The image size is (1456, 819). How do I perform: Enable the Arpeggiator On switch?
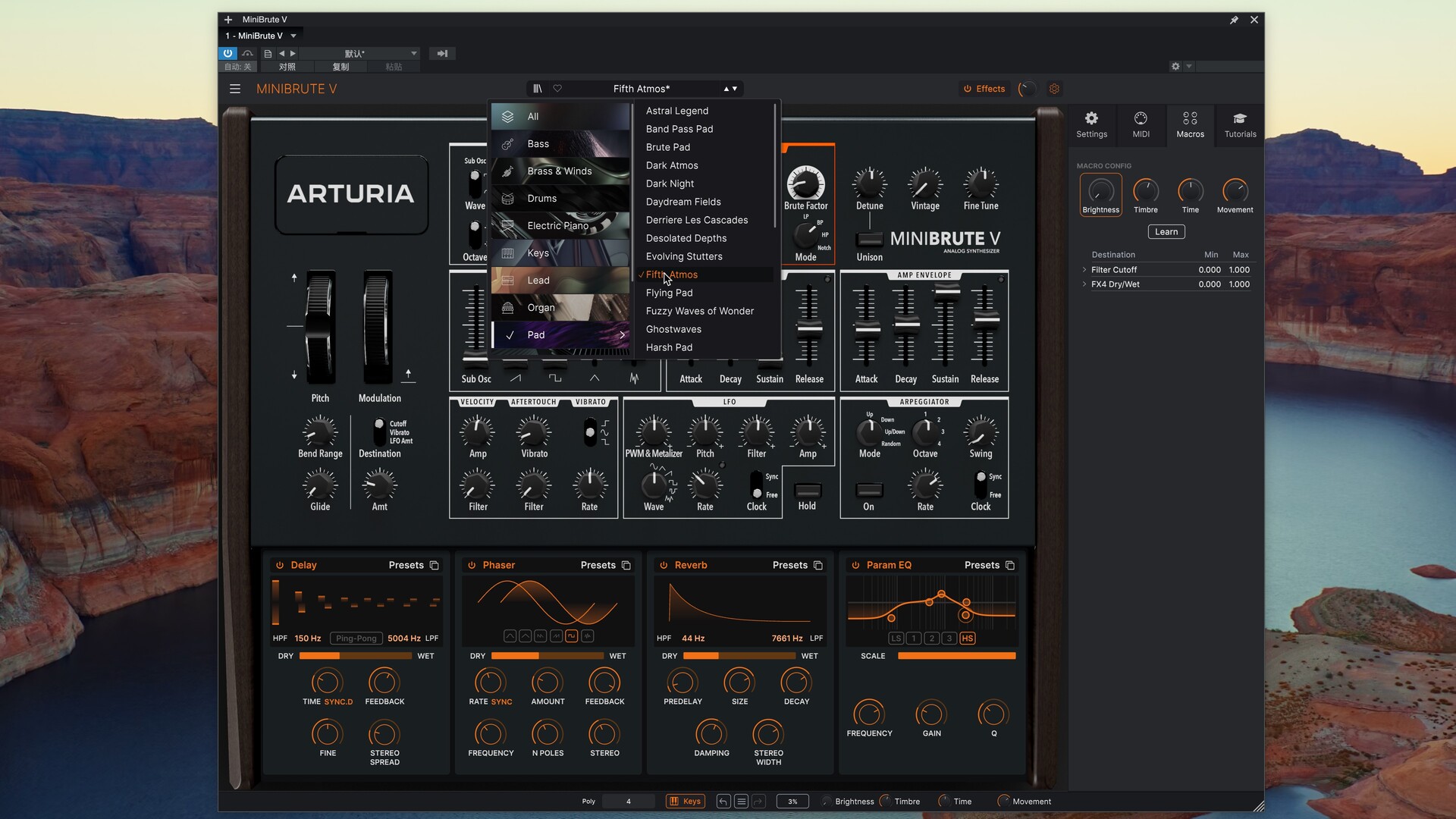click(x=869, y=491)
